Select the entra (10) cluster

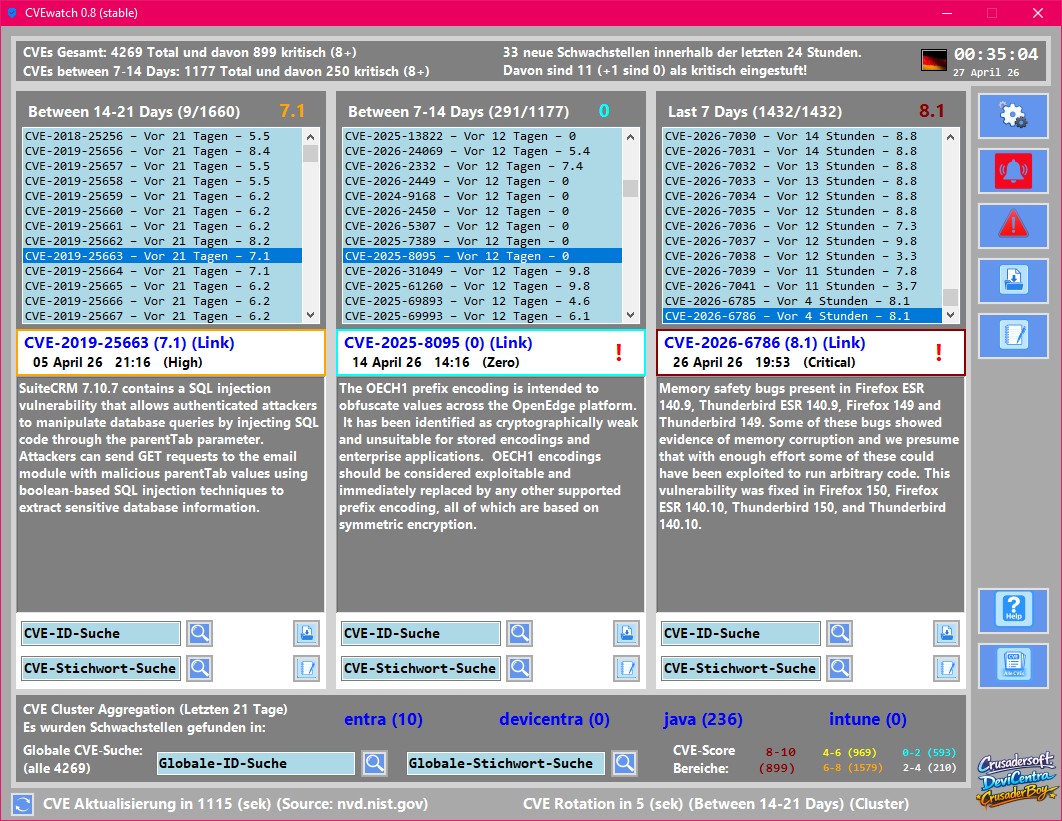pos(383,719)
